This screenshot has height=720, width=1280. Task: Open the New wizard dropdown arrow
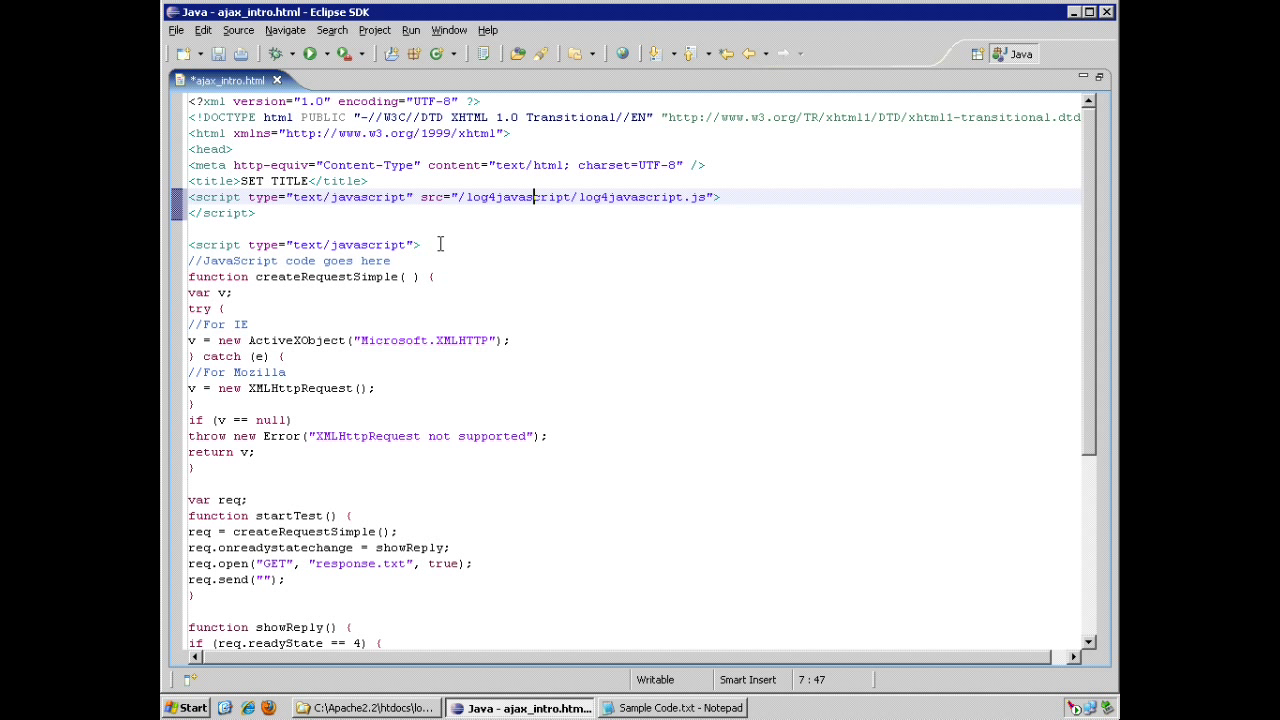tap(200, 54)
